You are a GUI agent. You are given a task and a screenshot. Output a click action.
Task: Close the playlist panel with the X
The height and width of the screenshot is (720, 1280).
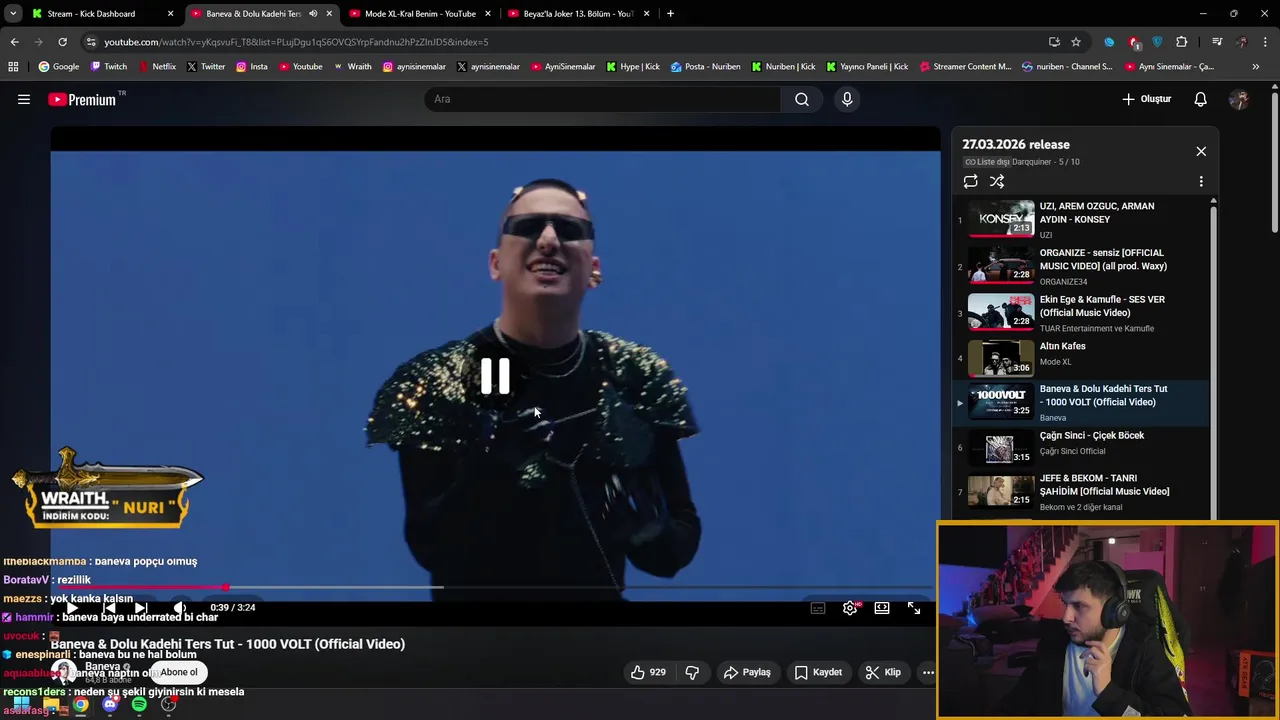click(1201, 151)
